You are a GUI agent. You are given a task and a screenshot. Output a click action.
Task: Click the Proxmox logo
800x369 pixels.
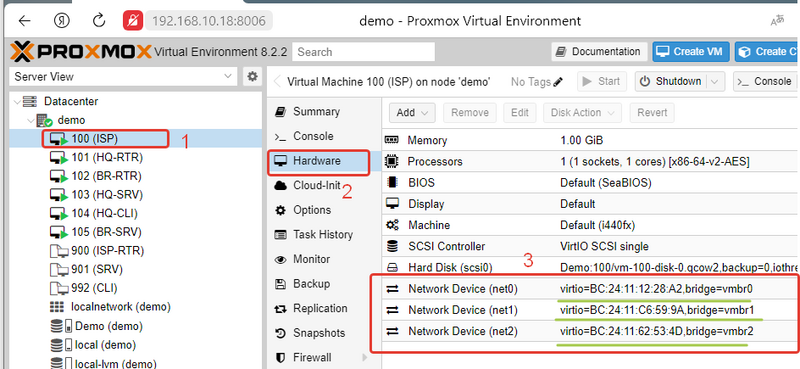coord(81,52)
